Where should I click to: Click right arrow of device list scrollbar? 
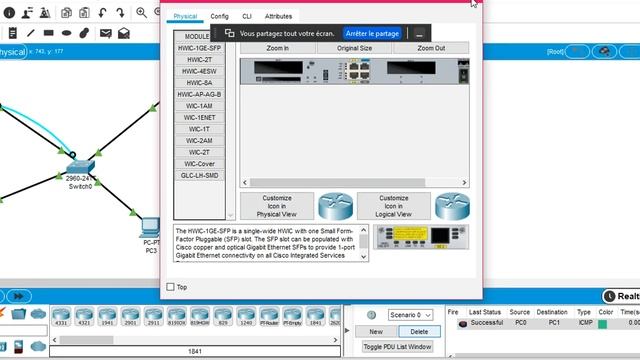pyautogui.click(x=336, y=340)
